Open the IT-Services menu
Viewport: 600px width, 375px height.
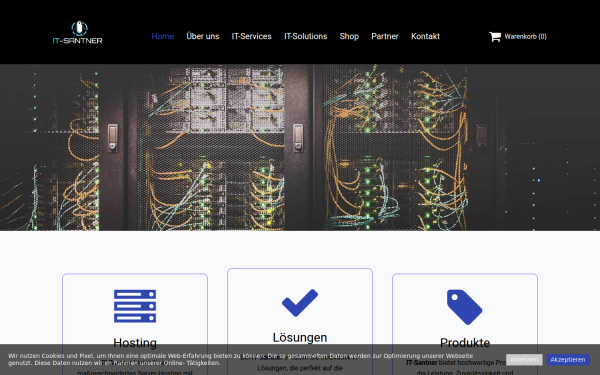[x=251, y=36]
